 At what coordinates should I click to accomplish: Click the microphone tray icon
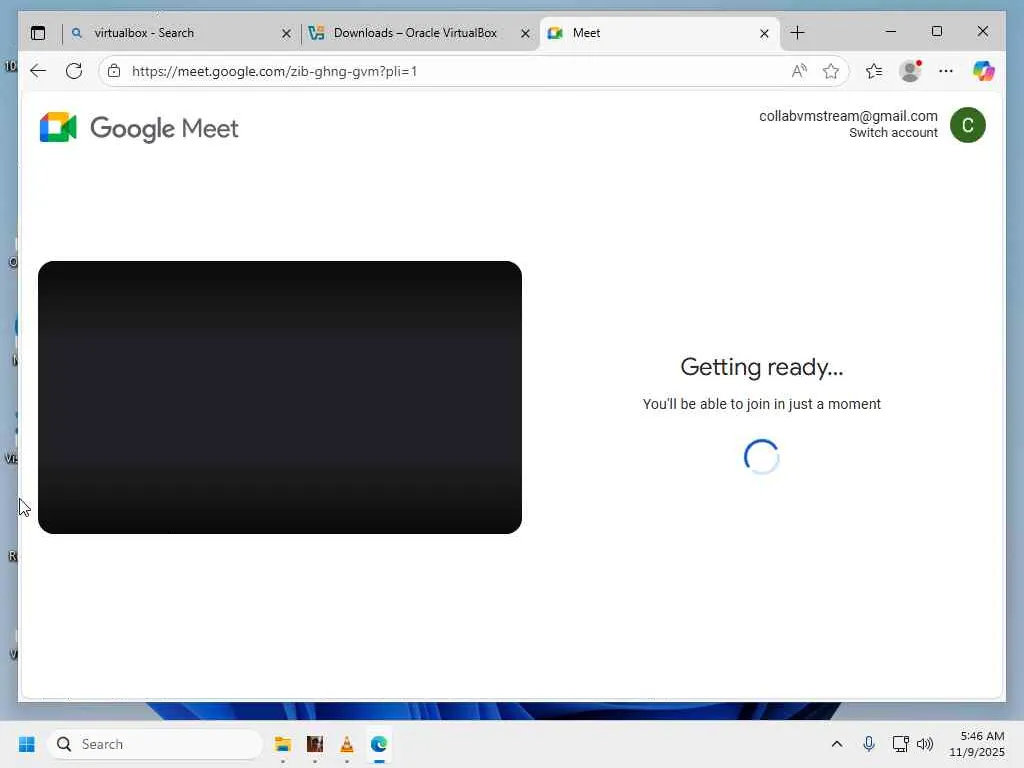869,744
